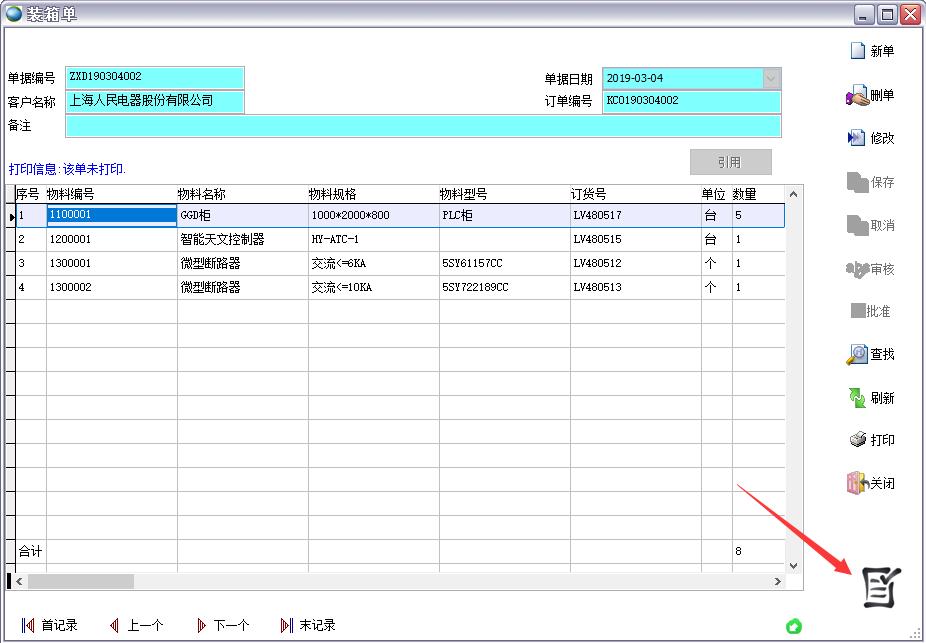Click the horizontal scrollbar right arrow
The image size is (926, 643).
[x=778, y=581]
